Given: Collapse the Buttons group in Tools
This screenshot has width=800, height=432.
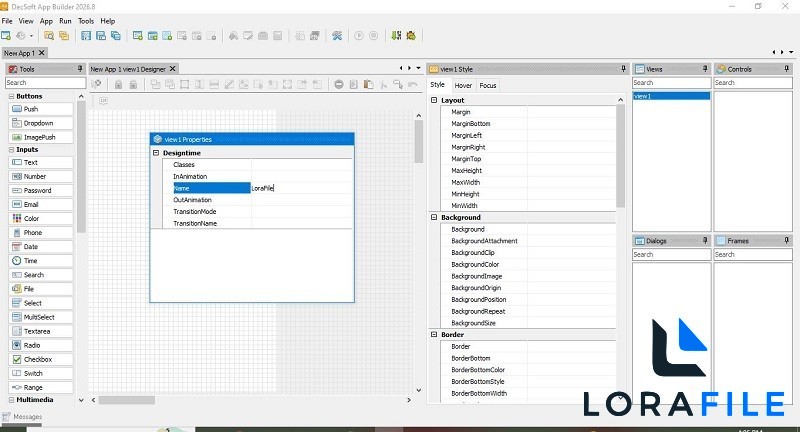Looking at the screenshot, I should (x=11, y=96).
